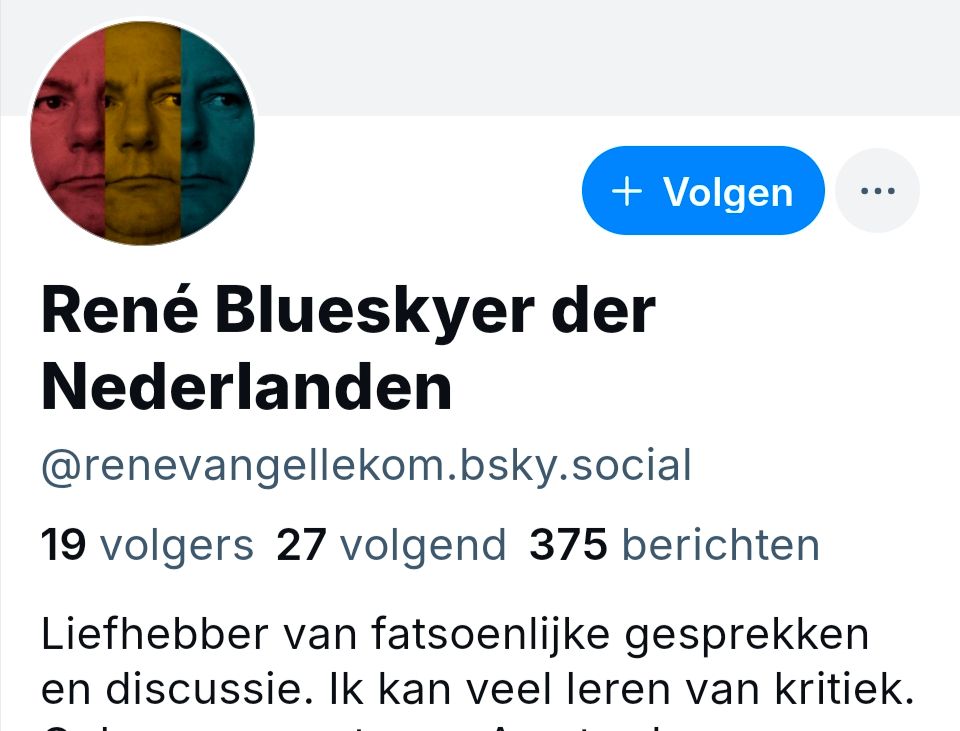The width and height of the screenshot is (960, 731).
Task: Select the 375 berichten count
Action: pos(674,544)
